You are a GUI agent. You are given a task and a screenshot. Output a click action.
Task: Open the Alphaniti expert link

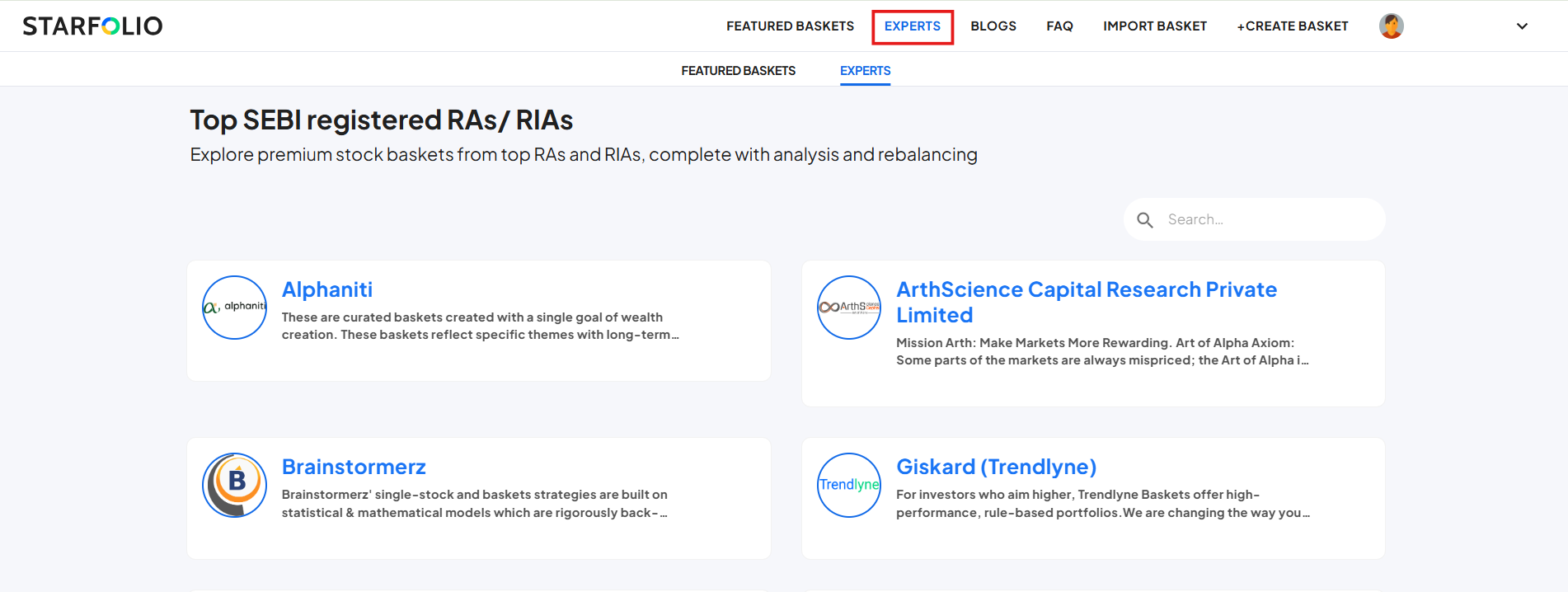tap(327, 289)
